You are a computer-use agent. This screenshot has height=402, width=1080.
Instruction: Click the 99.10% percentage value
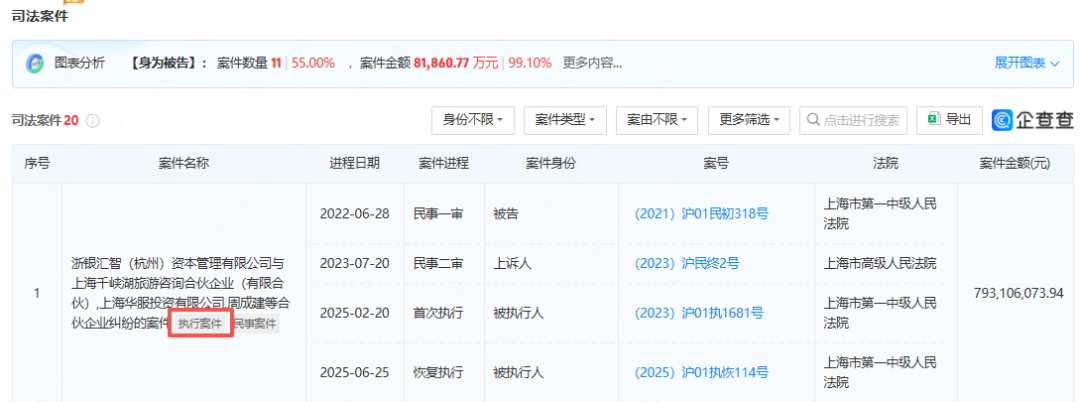[530, 63]
